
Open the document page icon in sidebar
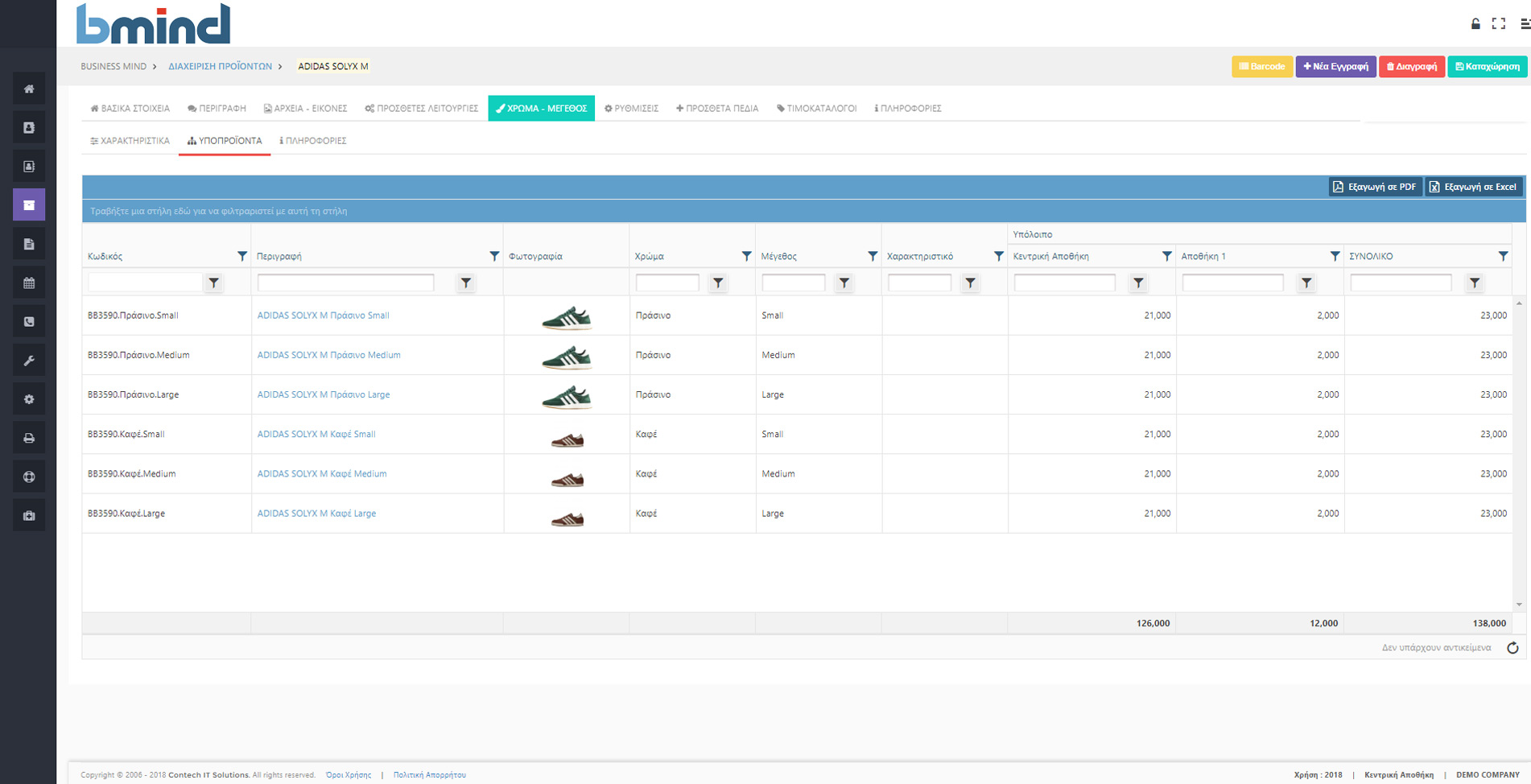pyautogui.click(x=29, y=244)
